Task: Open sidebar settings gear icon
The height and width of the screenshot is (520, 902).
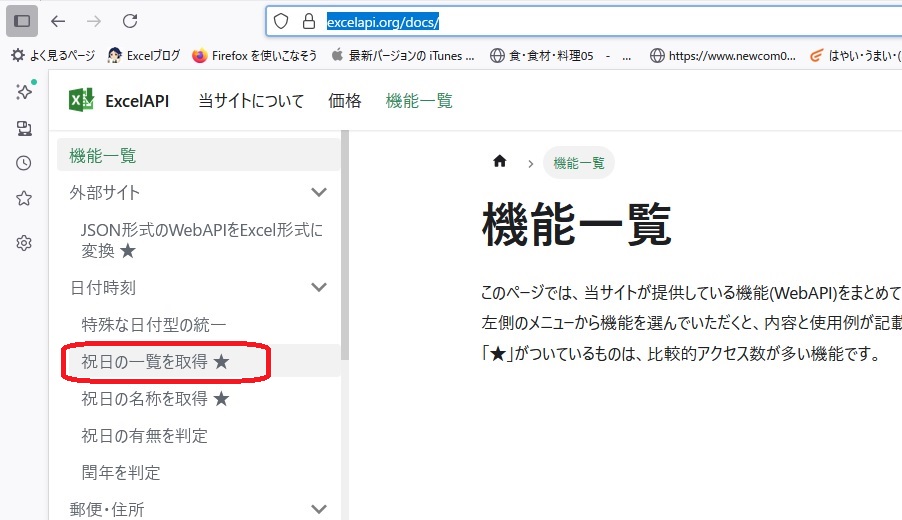Action: click(24, 243)
